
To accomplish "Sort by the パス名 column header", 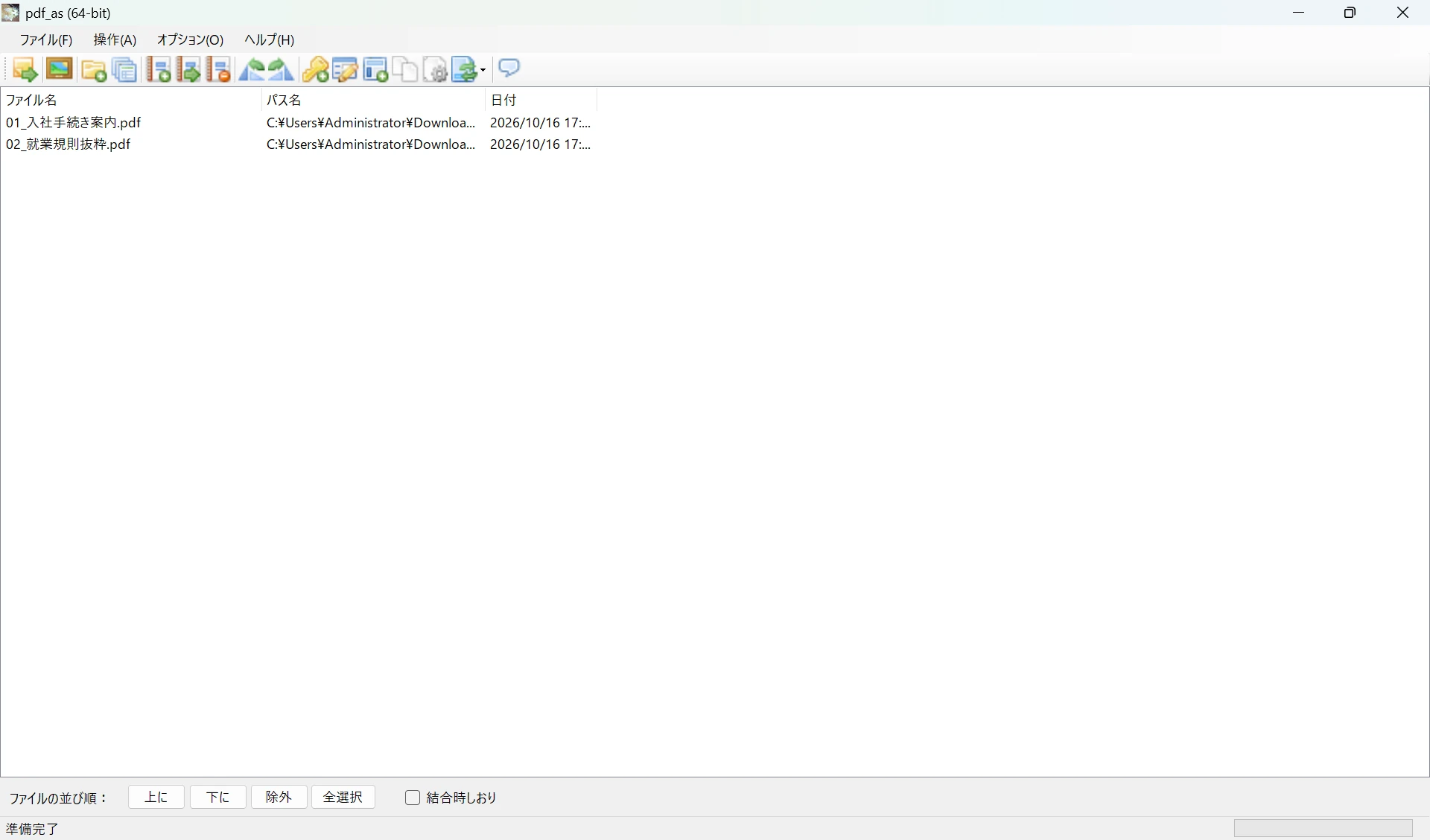I will click(x=373, y=100).
